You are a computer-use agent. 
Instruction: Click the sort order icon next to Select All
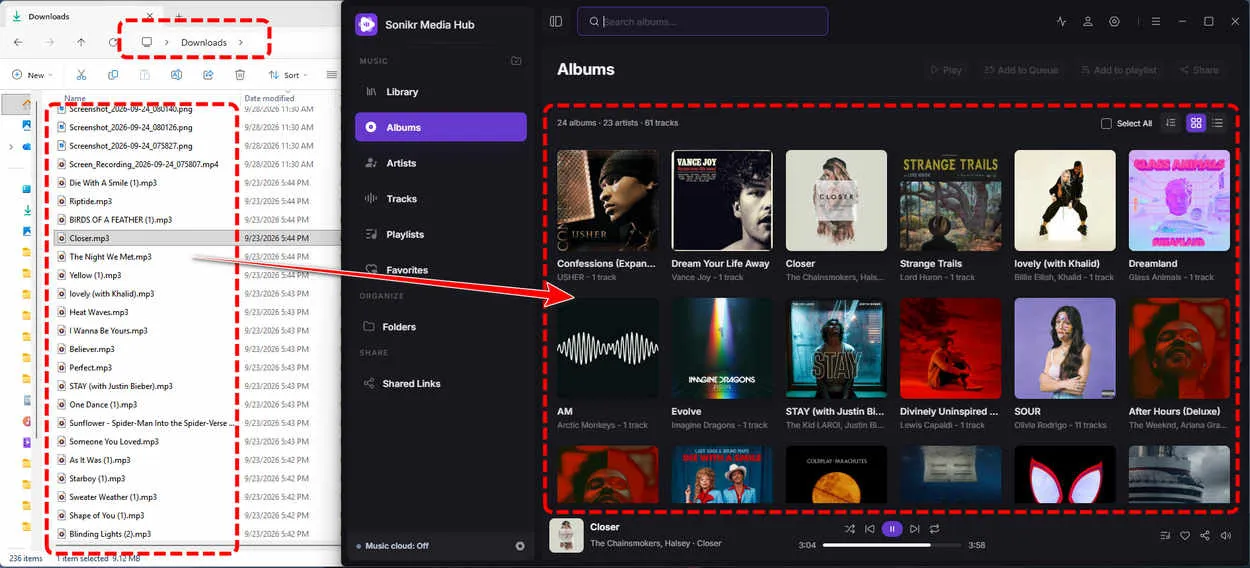click(1171, 123)
